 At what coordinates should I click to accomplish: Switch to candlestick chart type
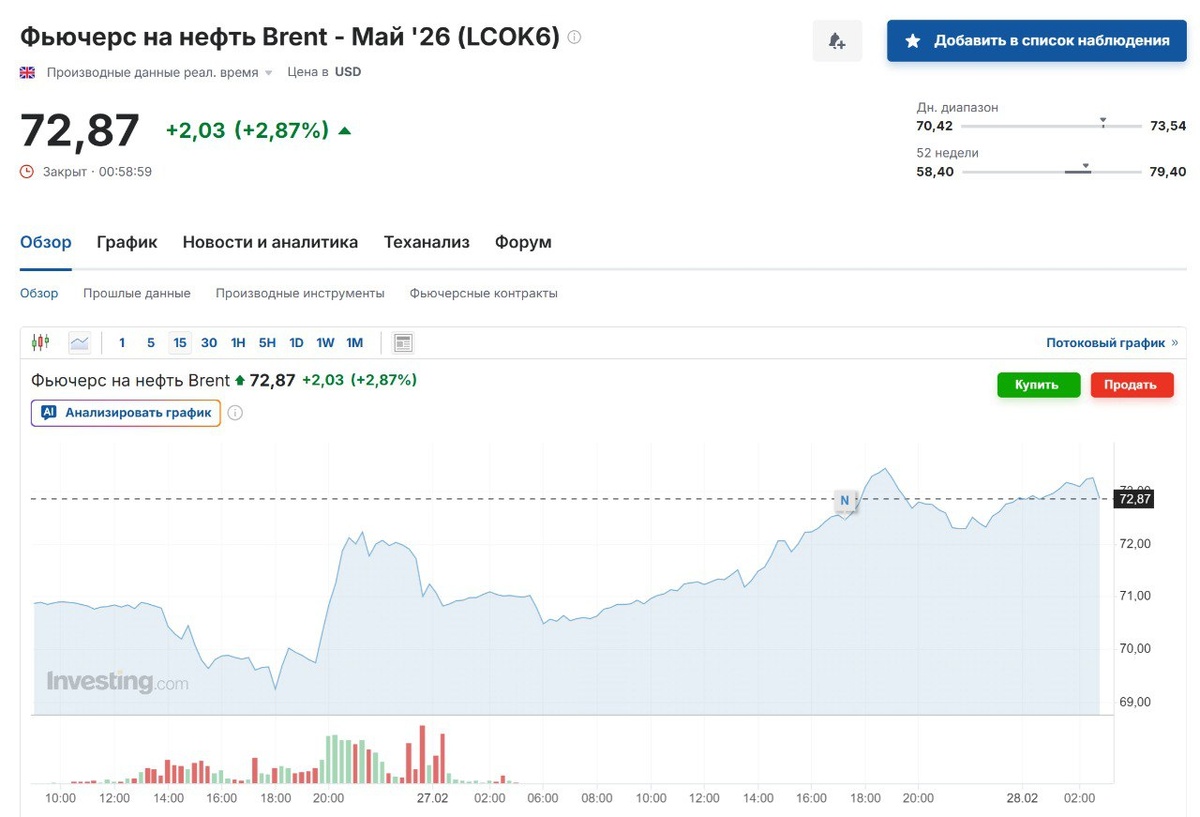point(40,343)
